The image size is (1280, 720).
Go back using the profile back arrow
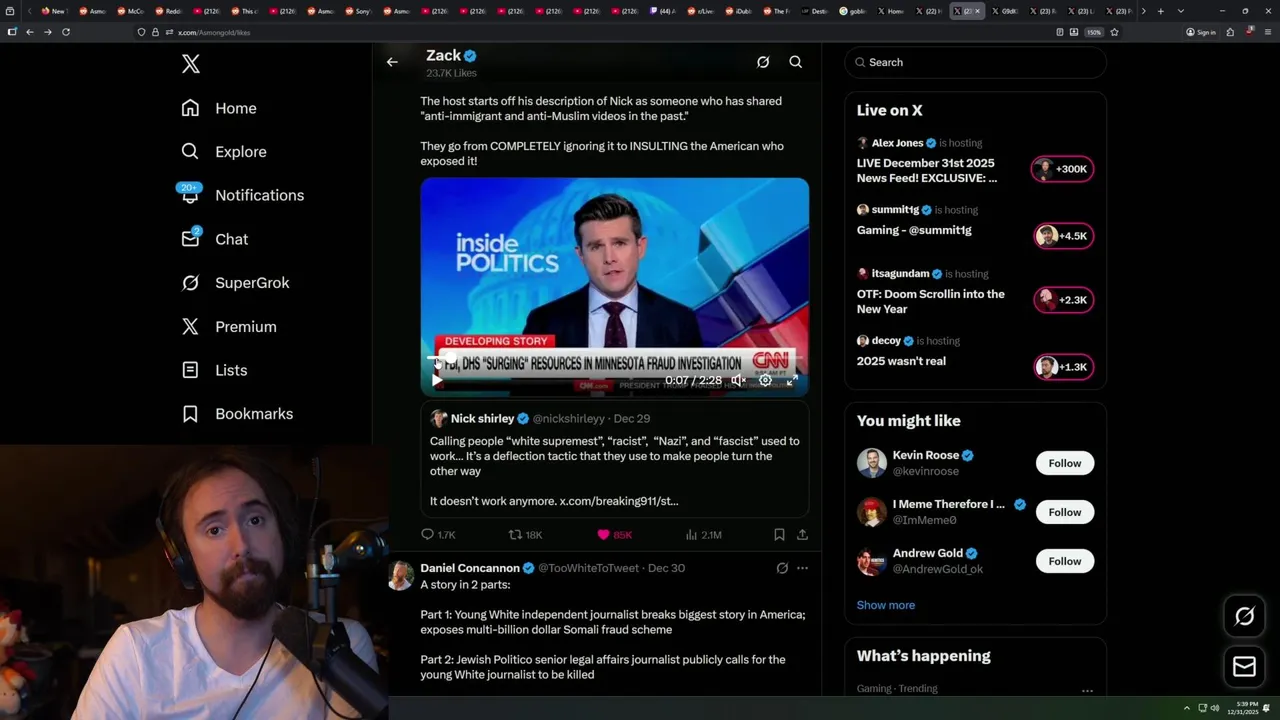pyautogui.click(x=392, y=62)
